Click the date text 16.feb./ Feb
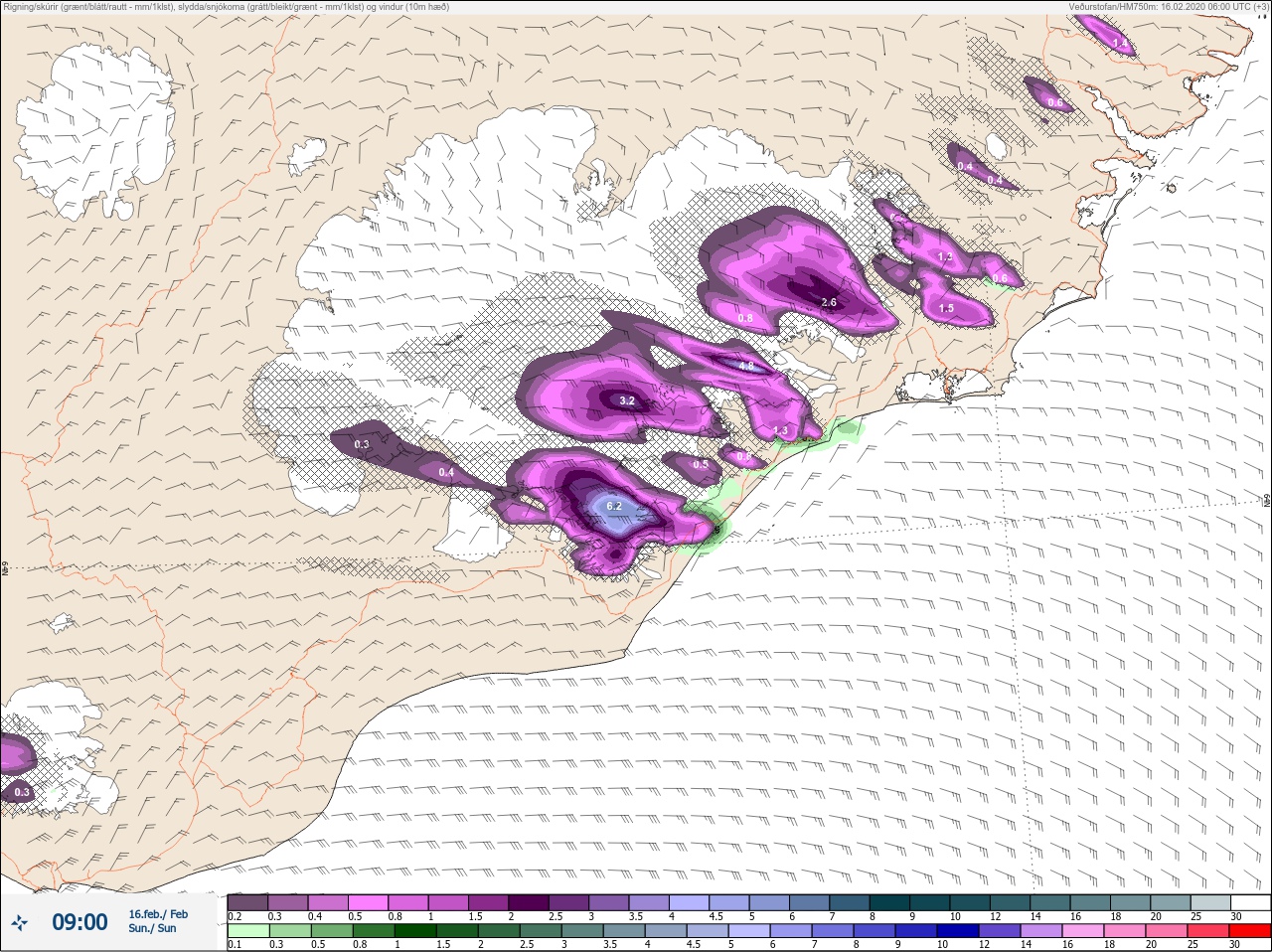The width and height of the screenshot is (1272, 952). (158, 914)
